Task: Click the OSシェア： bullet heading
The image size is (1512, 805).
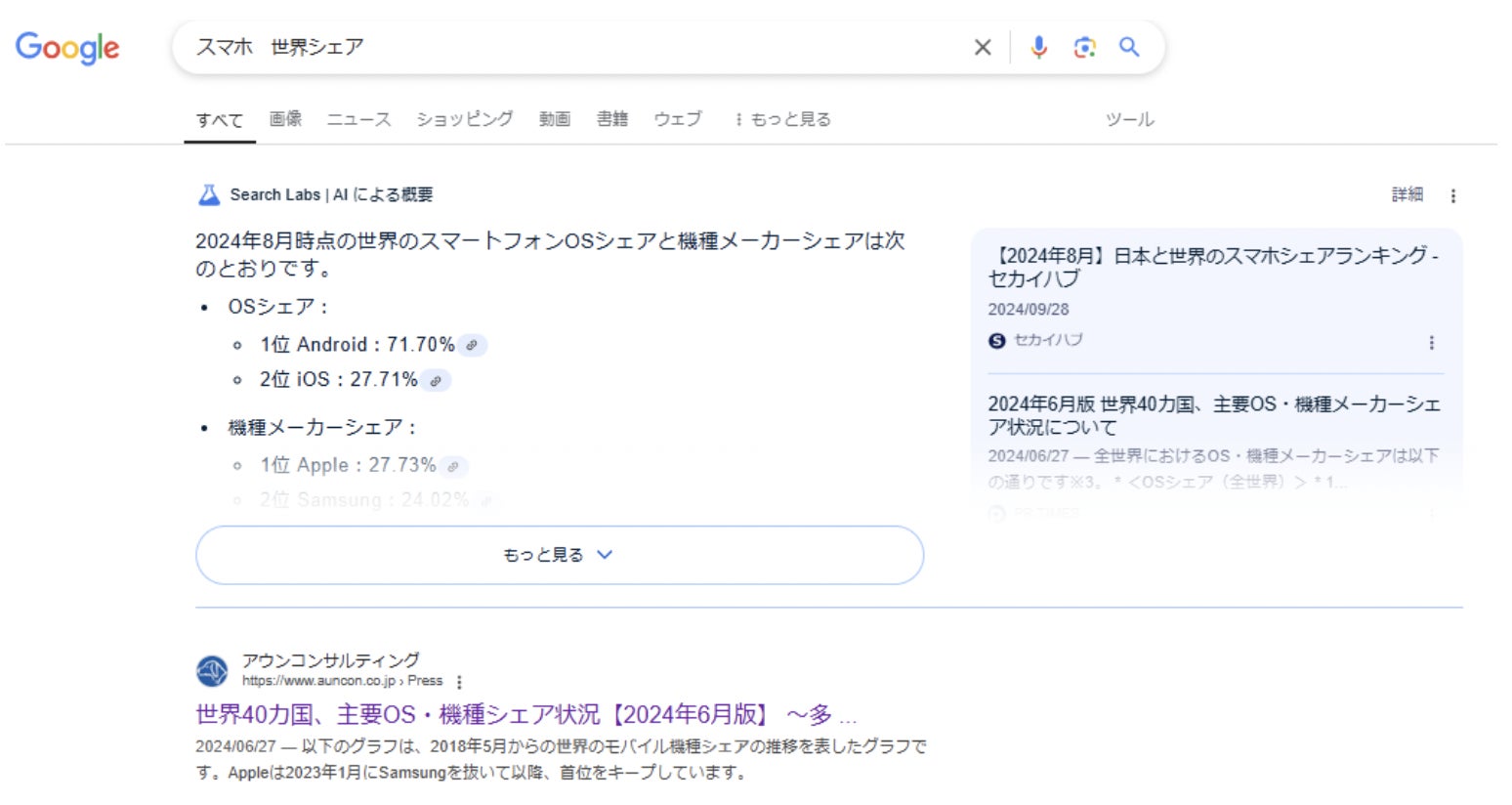Action: pyautogui.click(x=277, y=307)
